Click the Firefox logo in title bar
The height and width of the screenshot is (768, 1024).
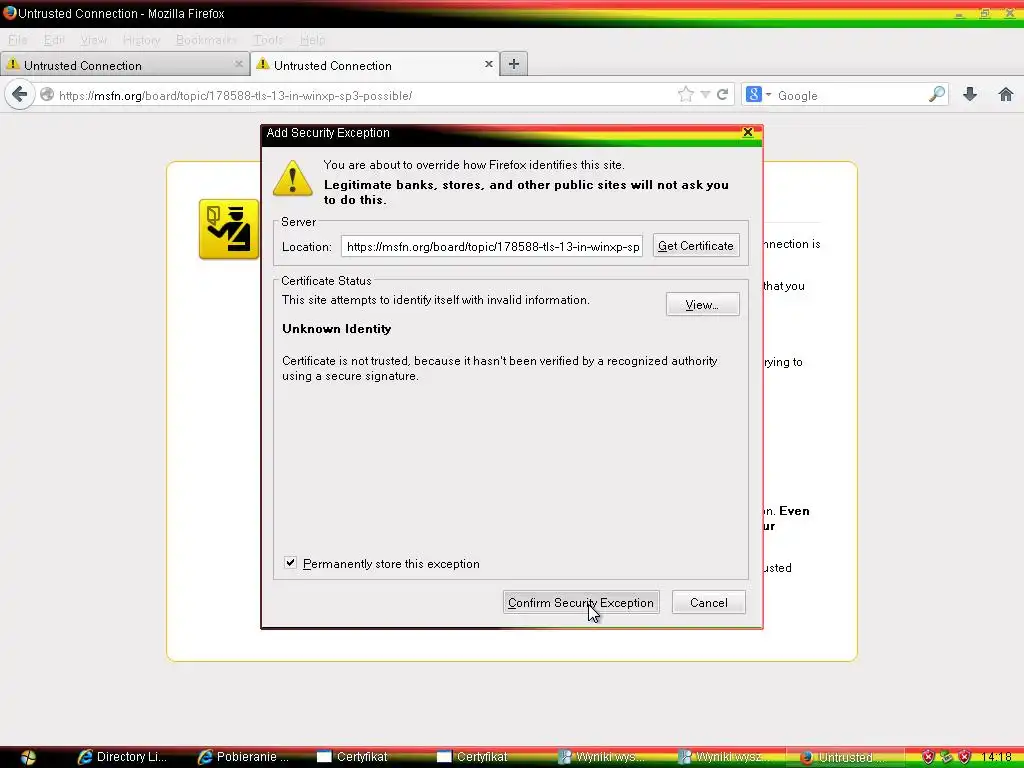(x=9, y=12)
